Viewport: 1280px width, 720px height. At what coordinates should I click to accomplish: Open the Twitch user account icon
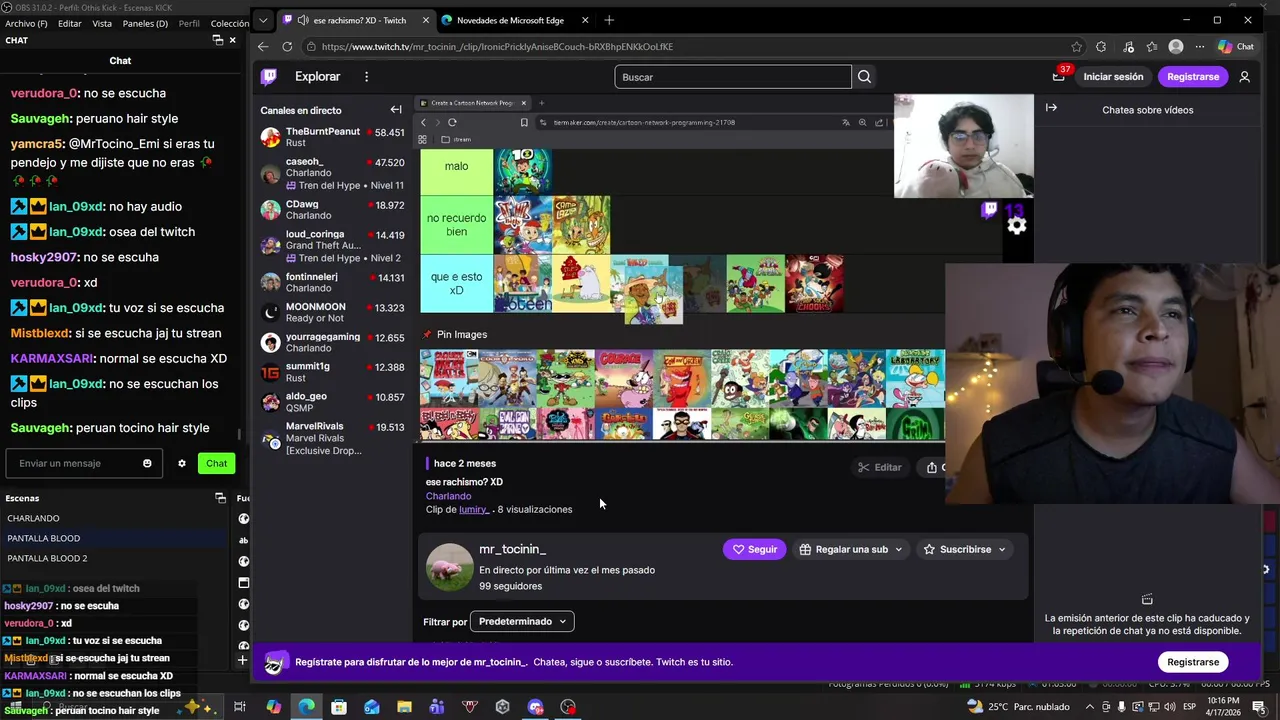coord(1244,77)
